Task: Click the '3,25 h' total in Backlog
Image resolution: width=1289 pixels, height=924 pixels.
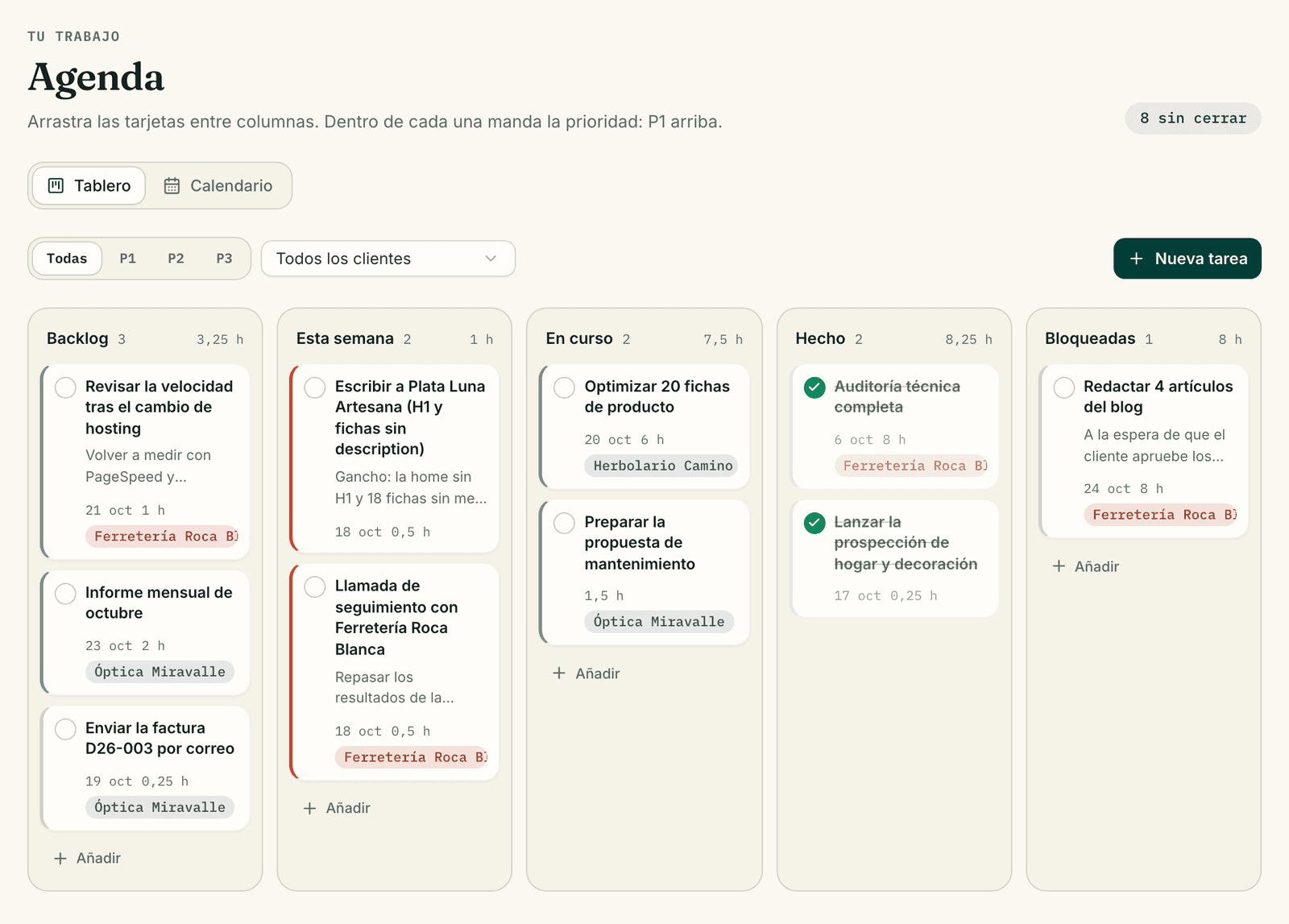Action: (x=220, y=340)
